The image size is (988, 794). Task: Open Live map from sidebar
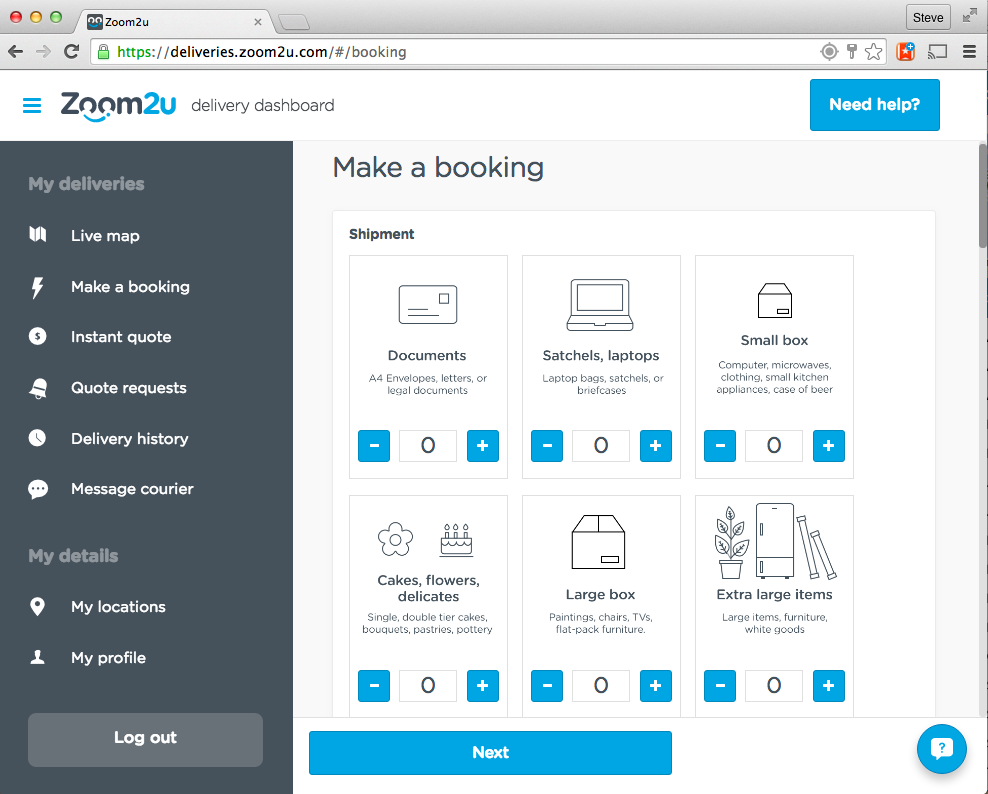coord(105,236)
